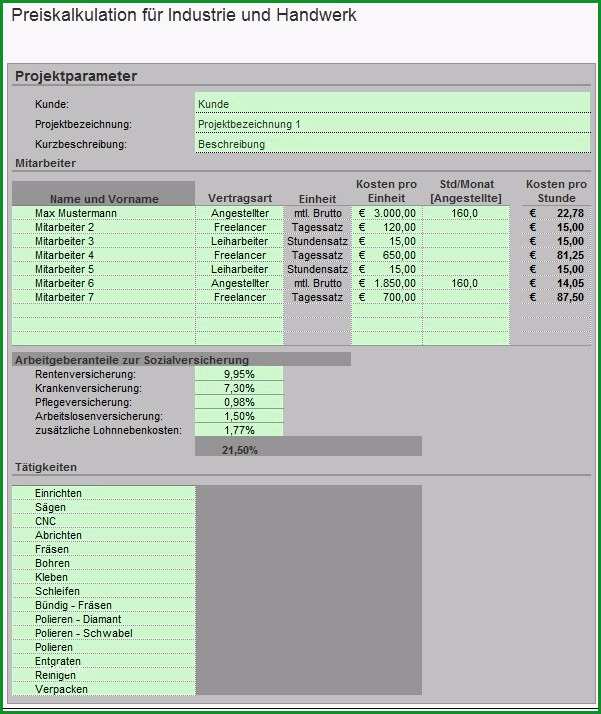Edit the Arbeitslosenversicherung 1,50% field
601x714 pixels.
tap(239, 416)
